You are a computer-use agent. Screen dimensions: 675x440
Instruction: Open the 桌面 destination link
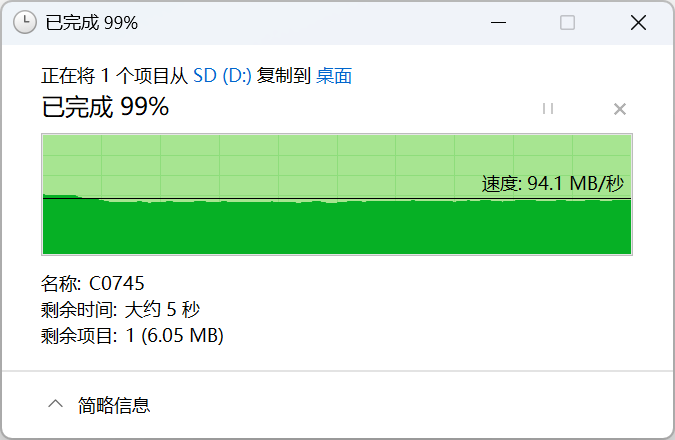point(334,76)
